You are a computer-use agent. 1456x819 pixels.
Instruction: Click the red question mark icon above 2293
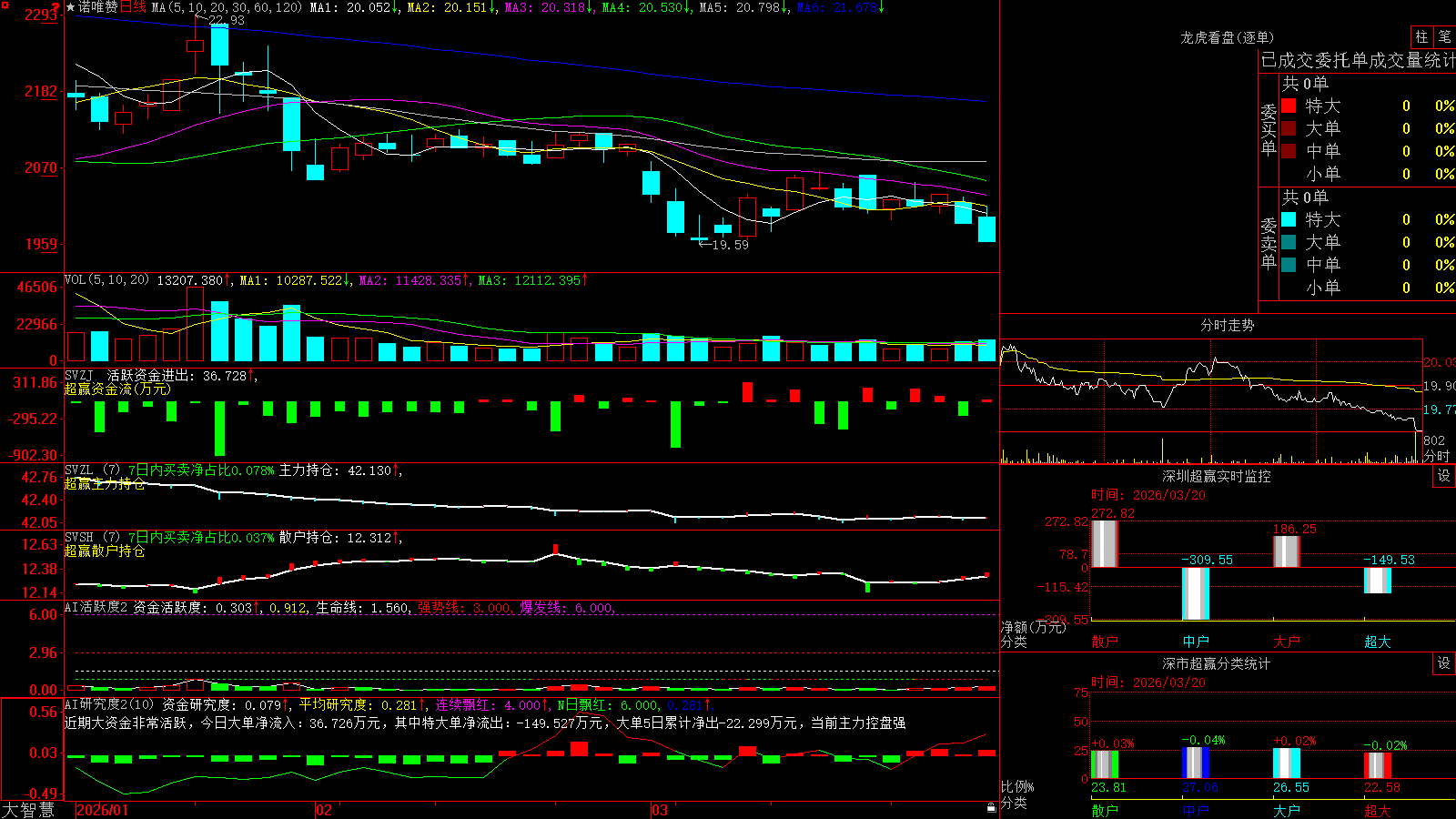click(x=56, y=7)
